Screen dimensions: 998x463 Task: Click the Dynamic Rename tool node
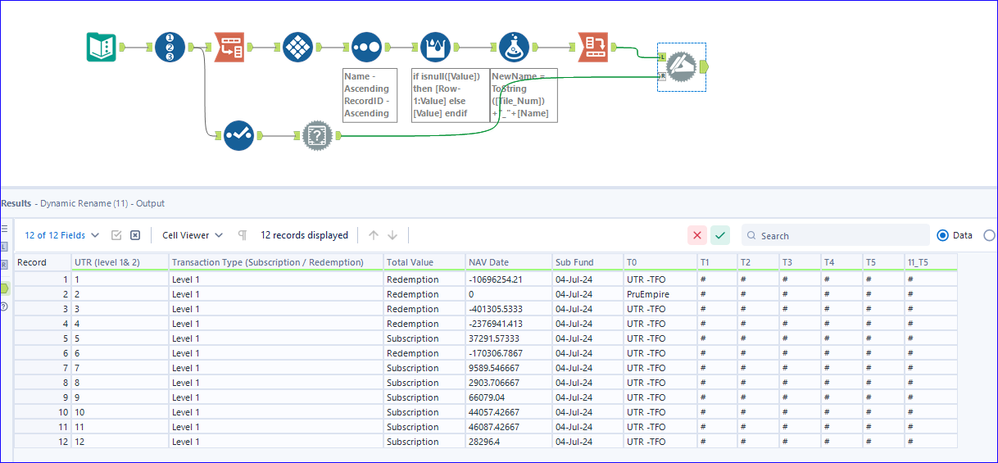click(682, 66)
